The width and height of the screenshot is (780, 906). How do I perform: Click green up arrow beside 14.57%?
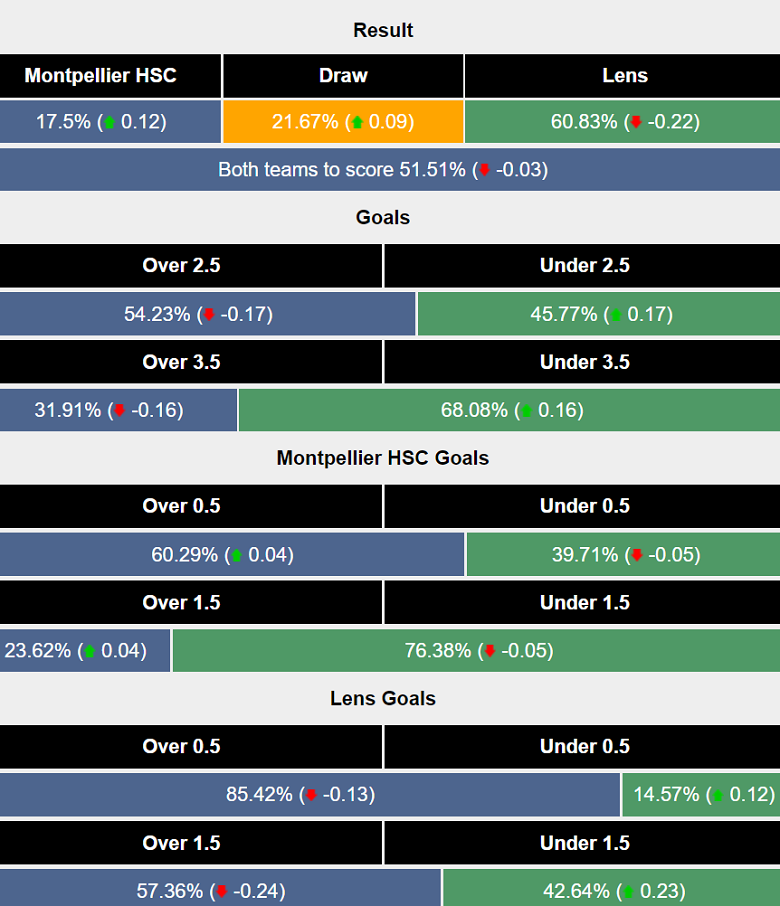click(717, 796)
